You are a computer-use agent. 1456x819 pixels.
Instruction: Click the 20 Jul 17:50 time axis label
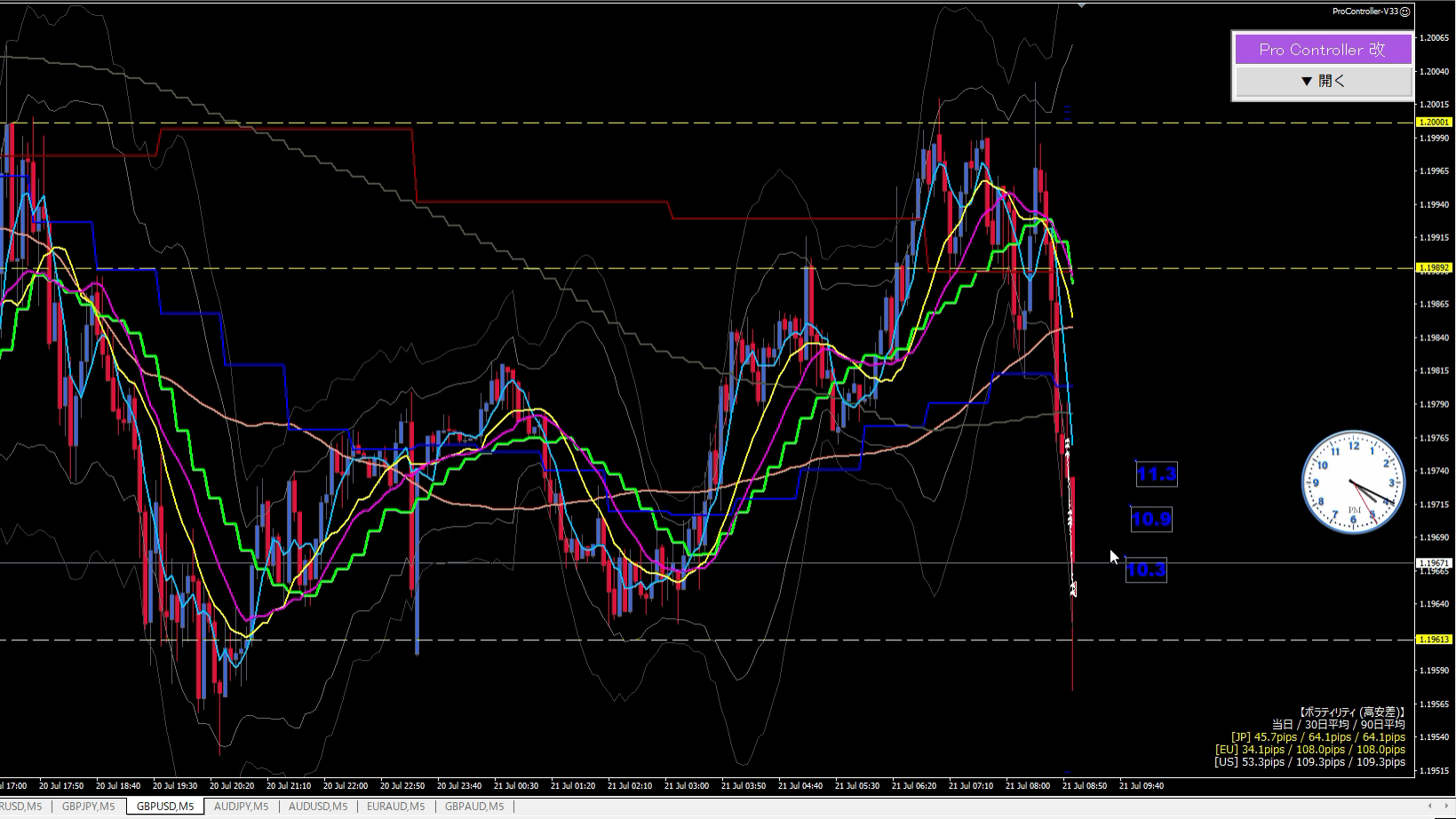pyautogui.click(x=61, y=786)
